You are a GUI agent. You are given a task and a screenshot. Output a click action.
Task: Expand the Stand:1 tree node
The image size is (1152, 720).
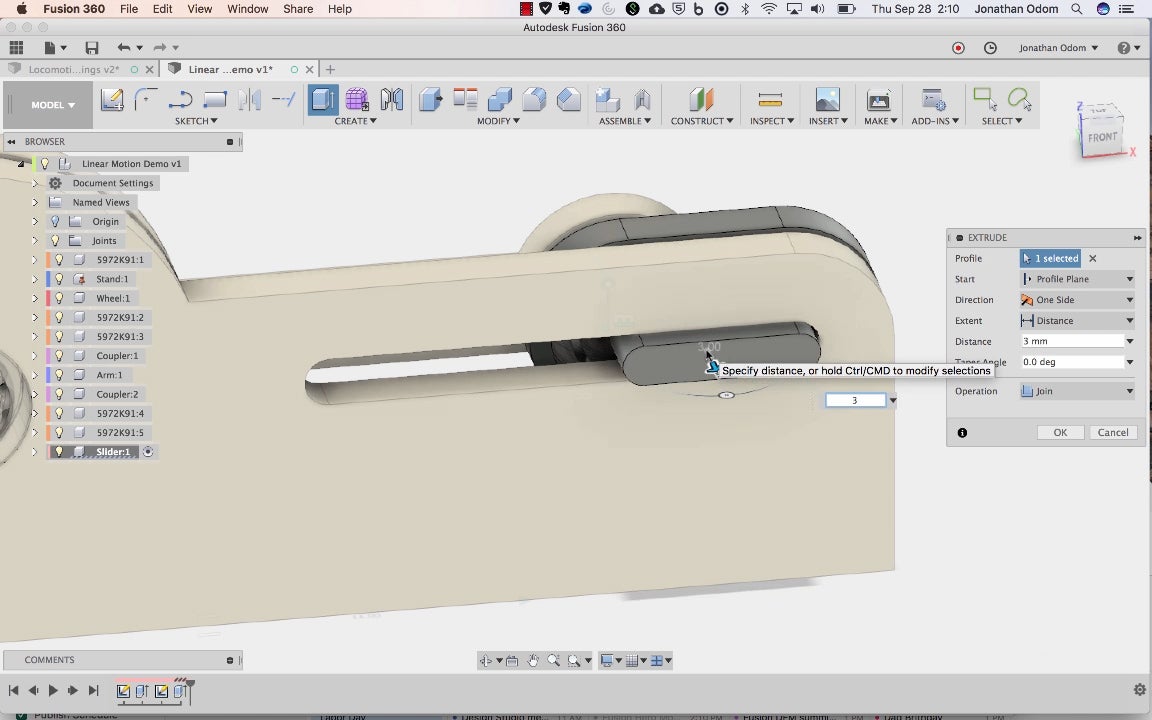[x=35, y=279]
